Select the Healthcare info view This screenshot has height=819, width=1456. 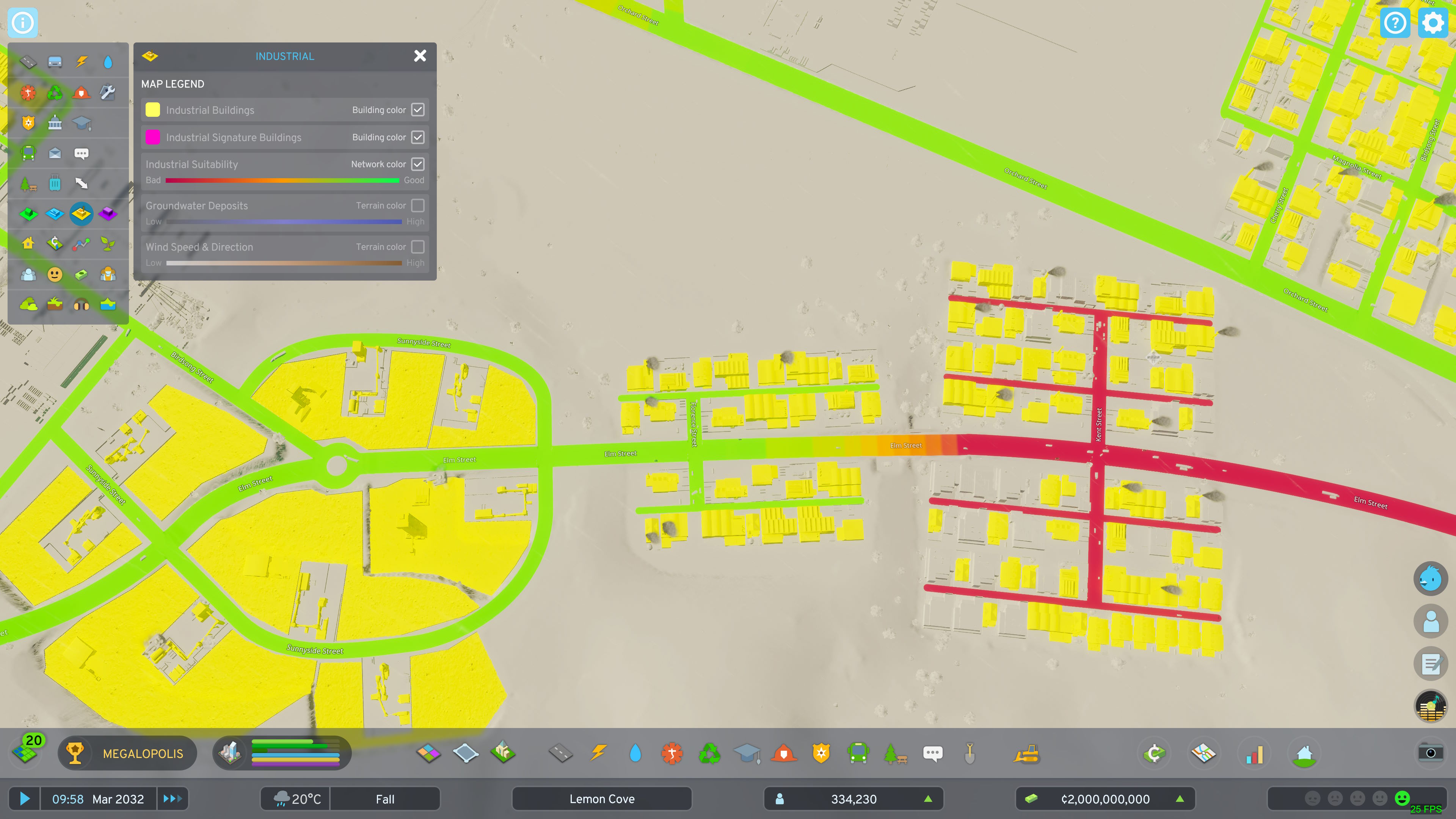pyautogui.click(x=28, y=92)
